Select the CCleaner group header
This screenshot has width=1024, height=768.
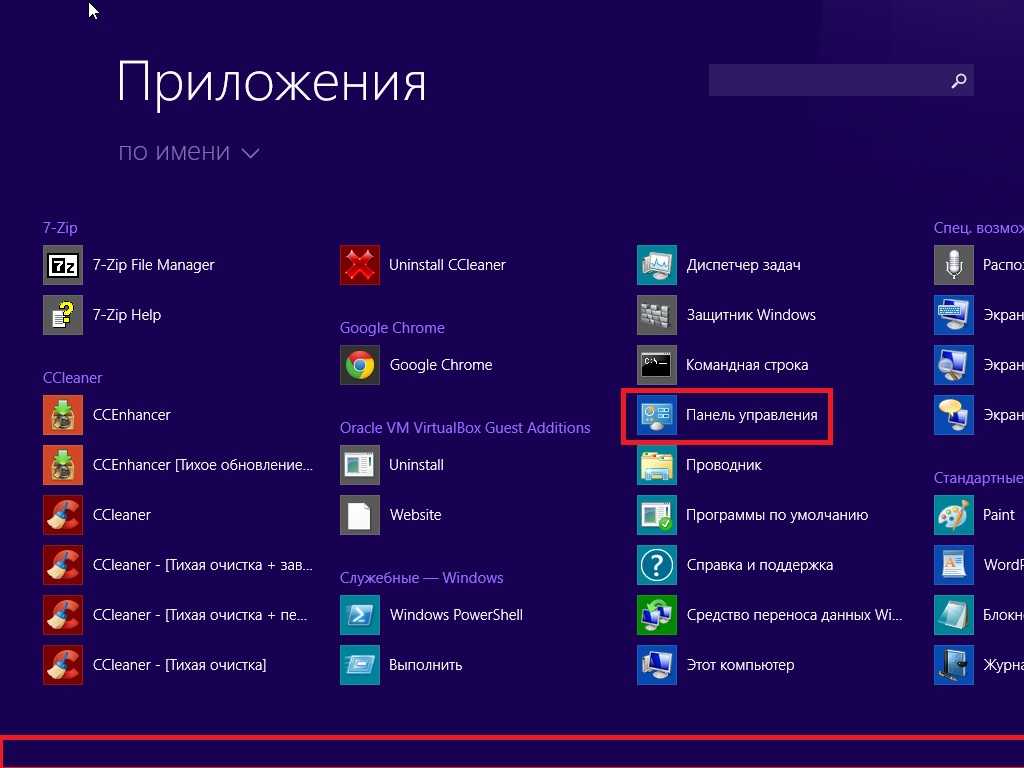72,377
